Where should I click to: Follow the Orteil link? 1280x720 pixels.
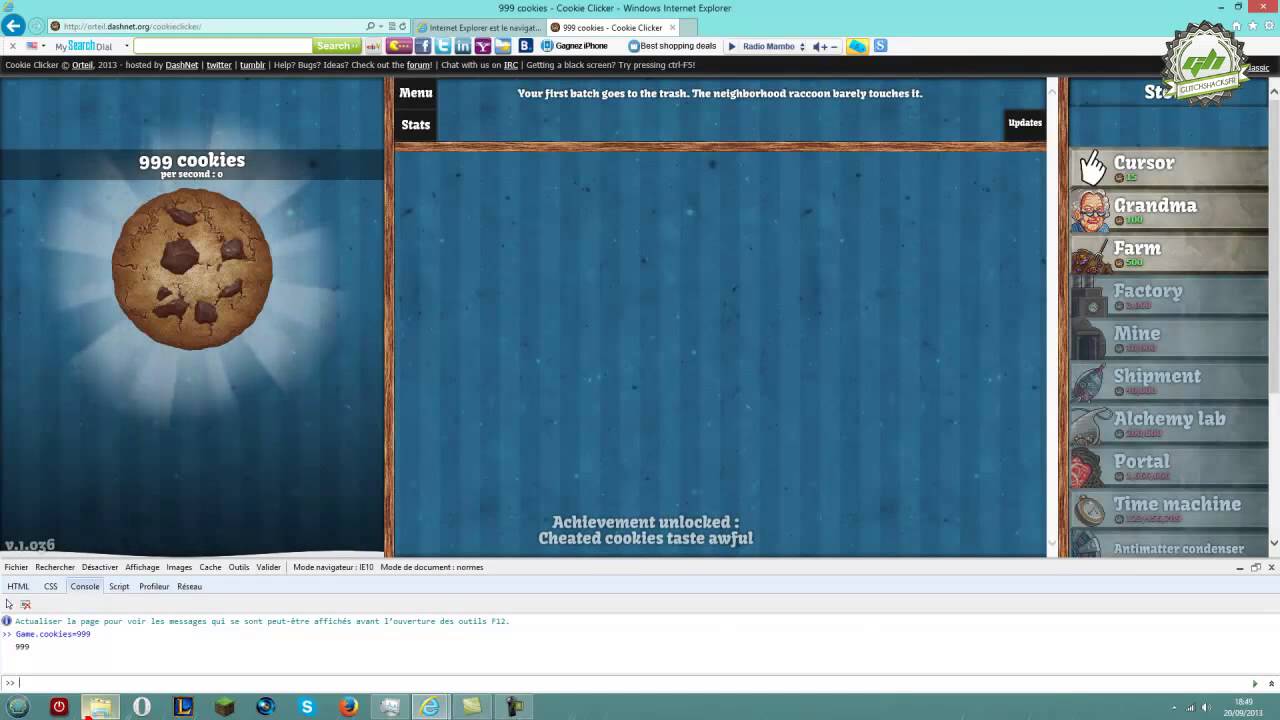click(82, 65)
